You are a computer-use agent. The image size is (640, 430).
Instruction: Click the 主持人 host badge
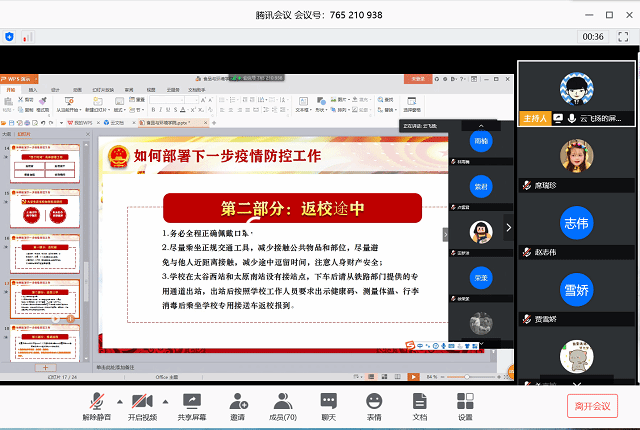tap(535, 118)
